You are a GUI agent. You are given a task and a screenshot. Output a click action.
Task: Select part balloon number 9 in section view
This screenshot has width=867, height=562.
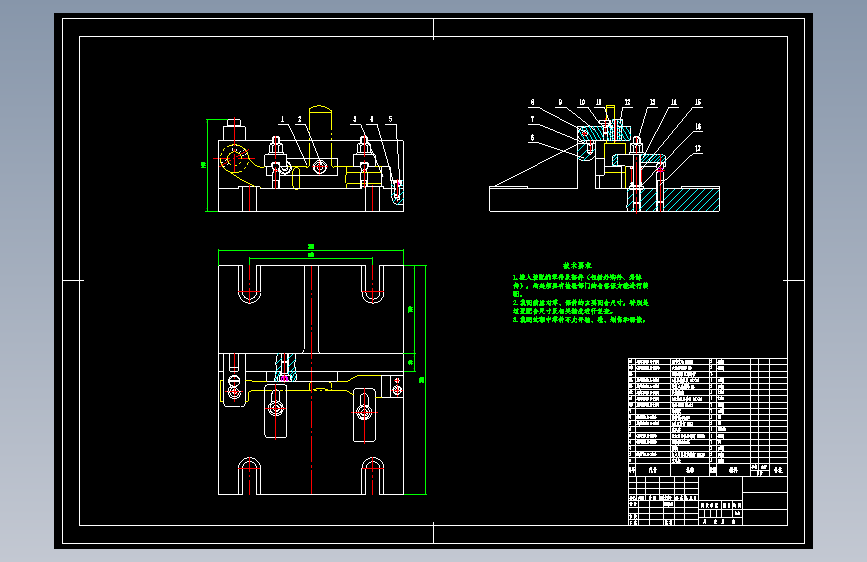click(560, 102)
